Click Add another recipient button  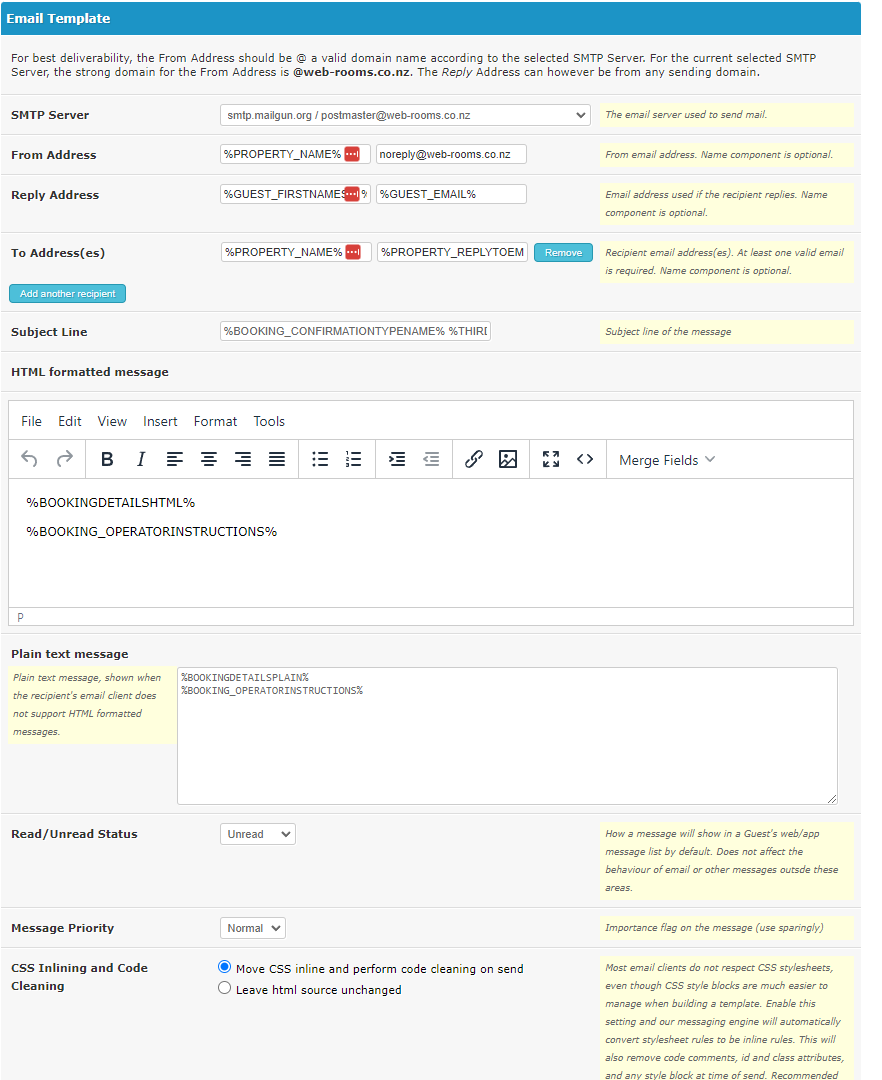click(67, 293)
